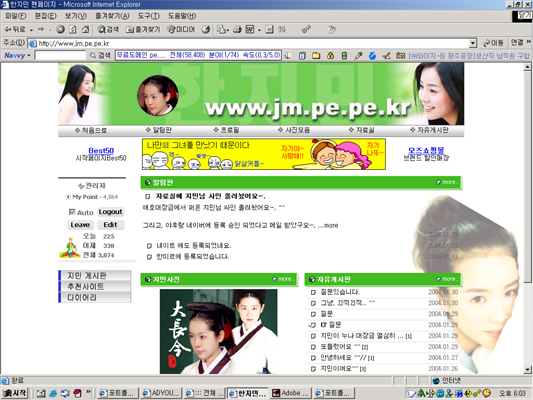Open the 대장금 photo thumbnail
Image resolution: width=533 pixels, height=400 pixels.
219,331
